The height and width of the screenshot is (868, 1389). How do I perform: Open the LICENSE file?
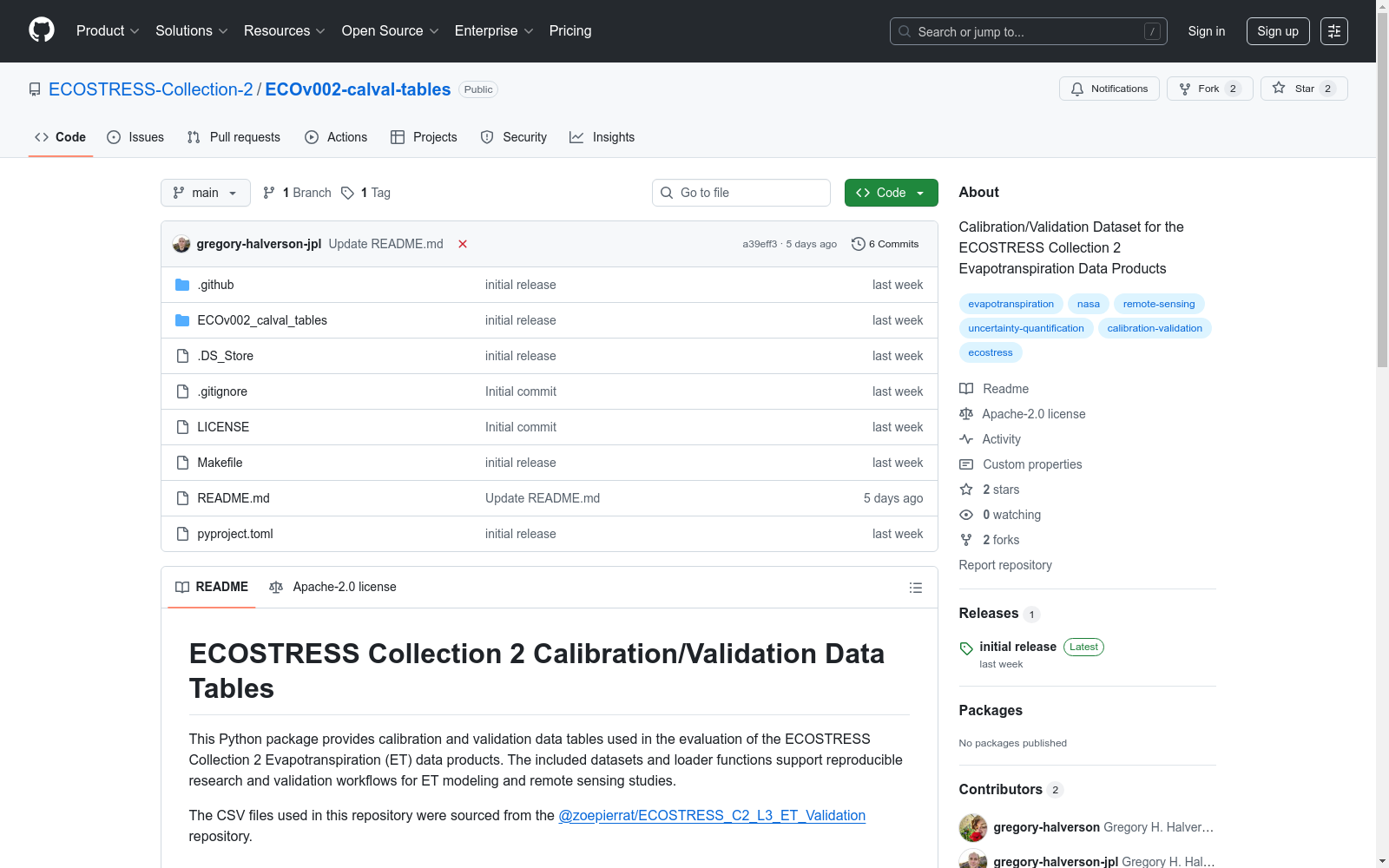(223, 427)
